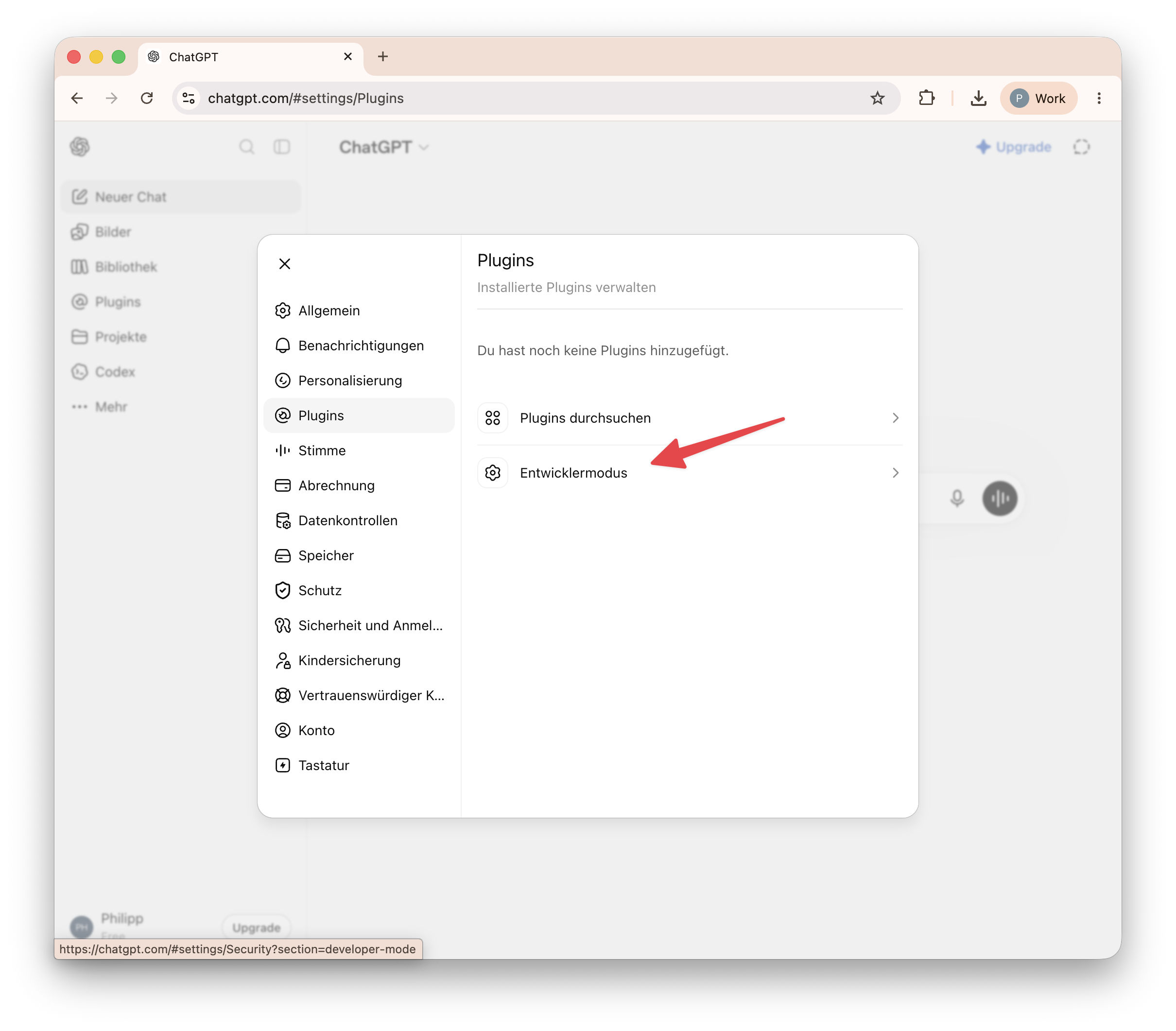Click the temporary chat dashed circle icon
This screenshot has width=1176, height=1031.
[1082, 147]
